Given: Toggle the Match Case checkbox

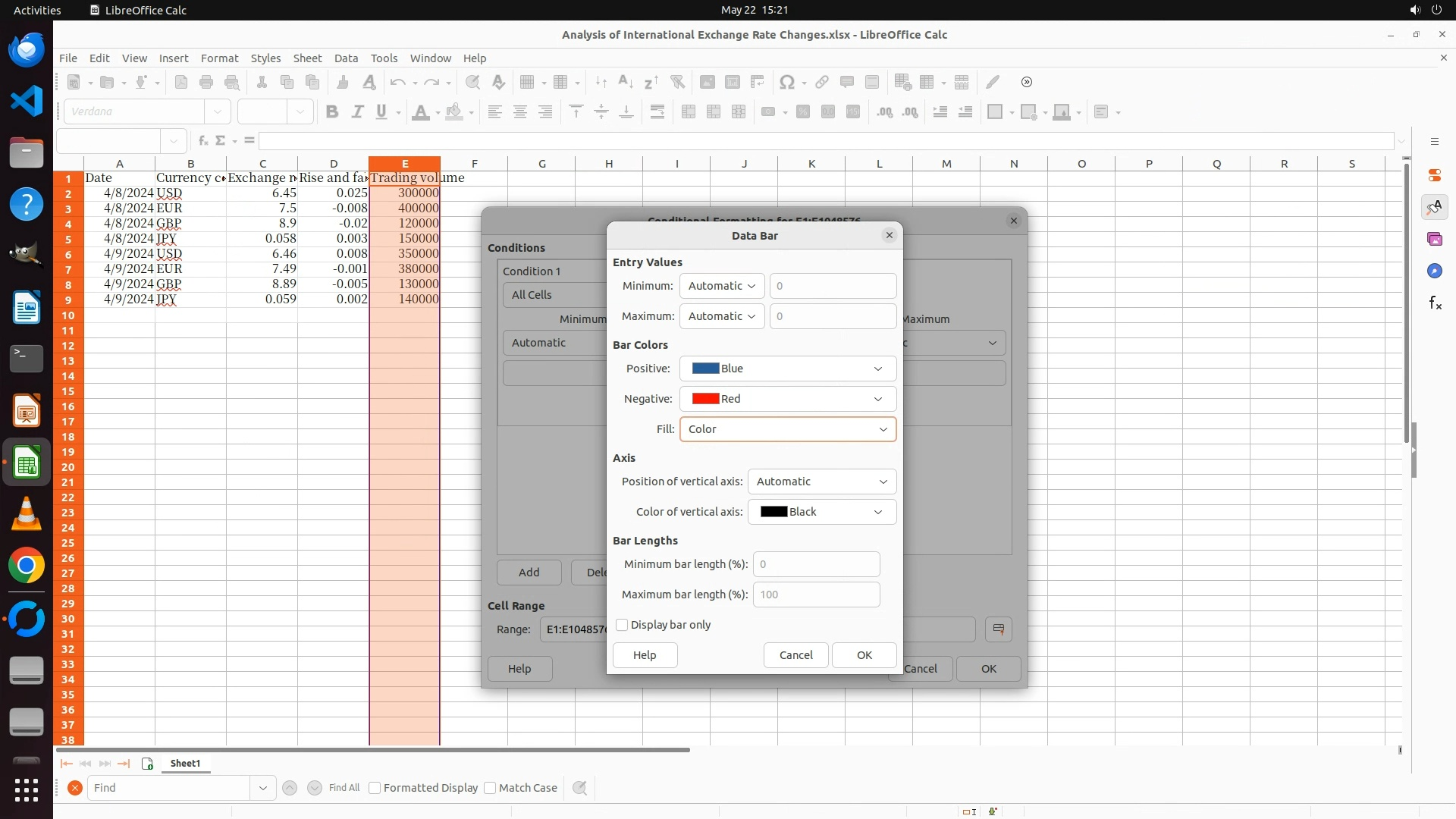Looking at the screenshot, I should (491, 788).
